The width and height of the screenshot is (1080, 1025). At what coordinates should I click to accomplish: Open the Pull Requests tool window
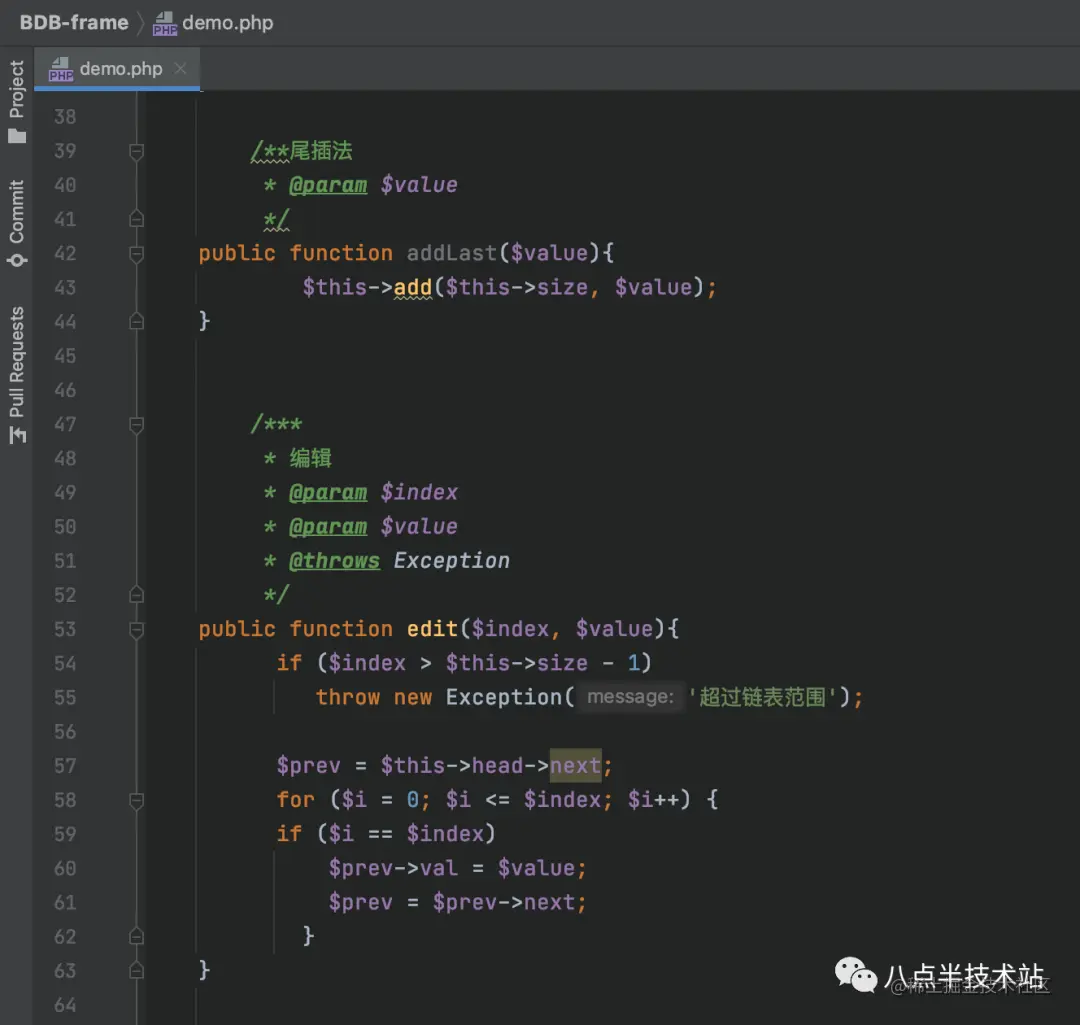pos(17,375)
